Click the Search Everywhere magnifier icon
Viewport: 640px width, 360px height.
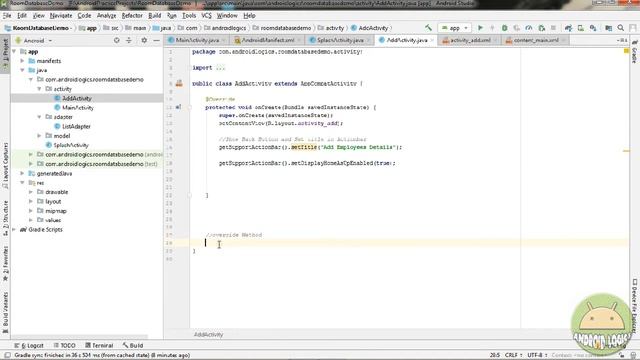[621, 28]
